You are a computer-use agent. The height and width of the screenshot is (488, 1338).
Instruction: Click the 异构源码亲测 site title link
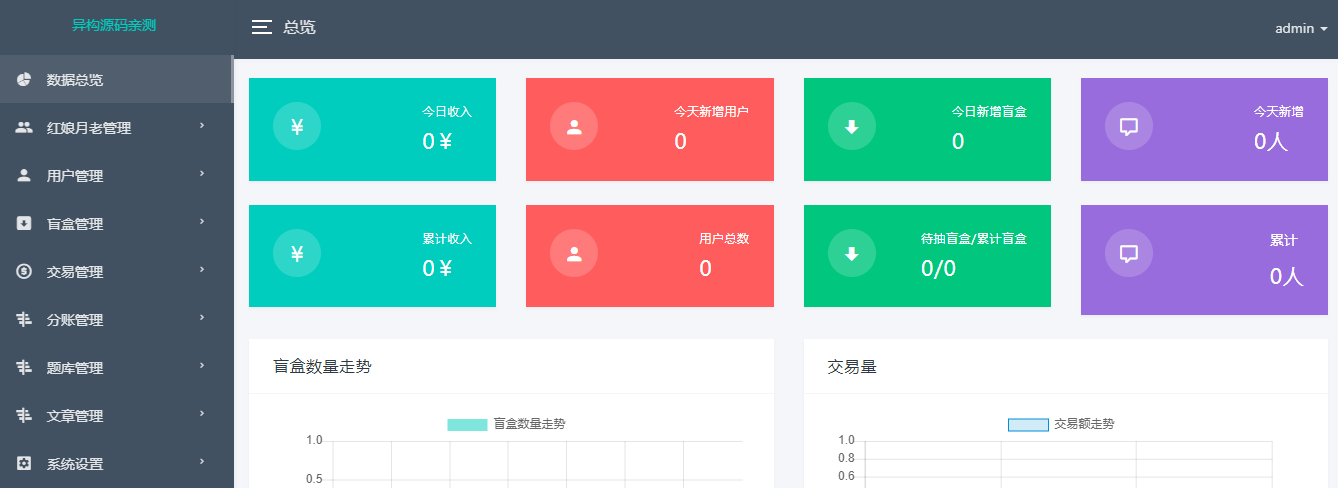(x=114, y=26)
